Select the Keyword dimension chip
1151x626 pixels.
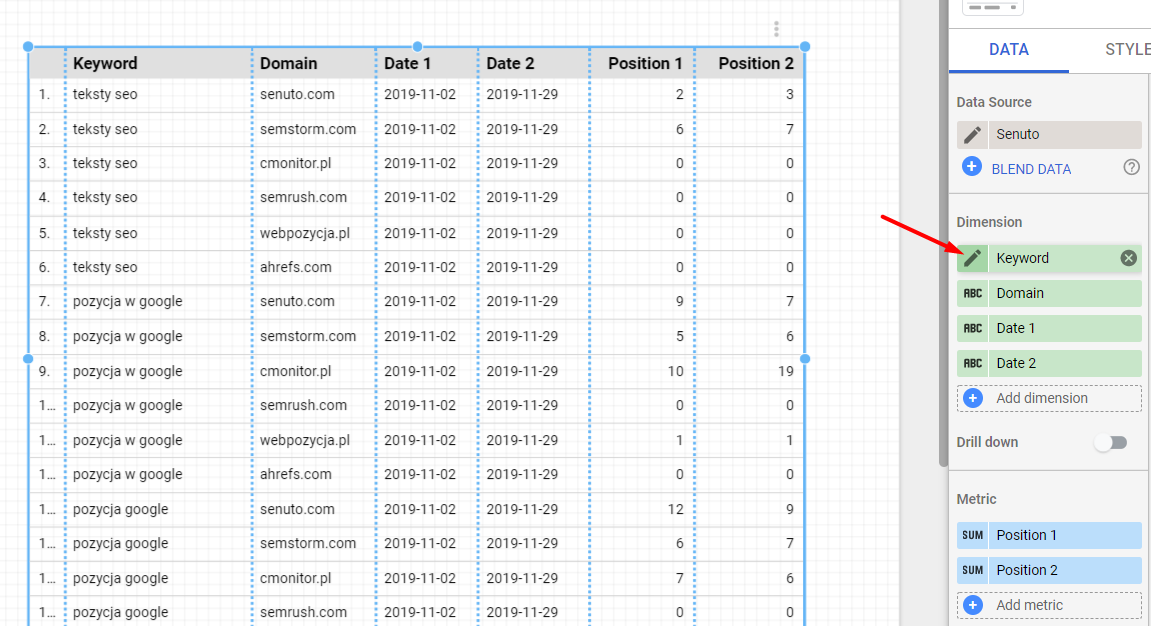[1049, 258]
